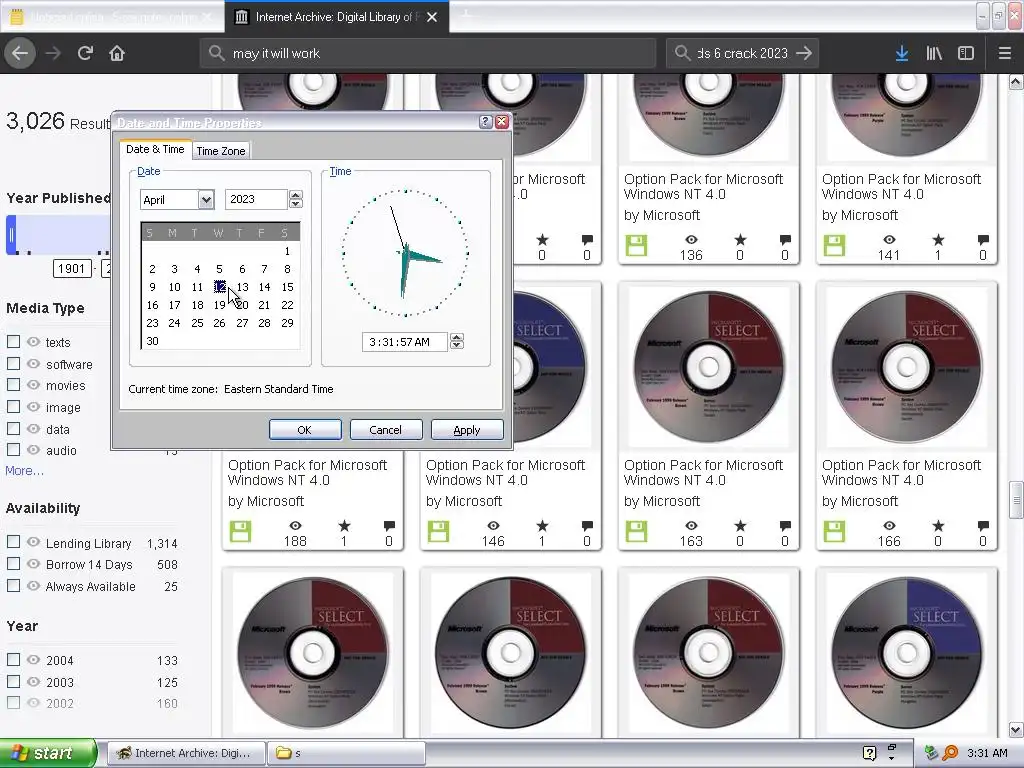This screenshot has height=768, width=1024.
Task: Select day 20 in the calendar
Action: pos(242,305)
